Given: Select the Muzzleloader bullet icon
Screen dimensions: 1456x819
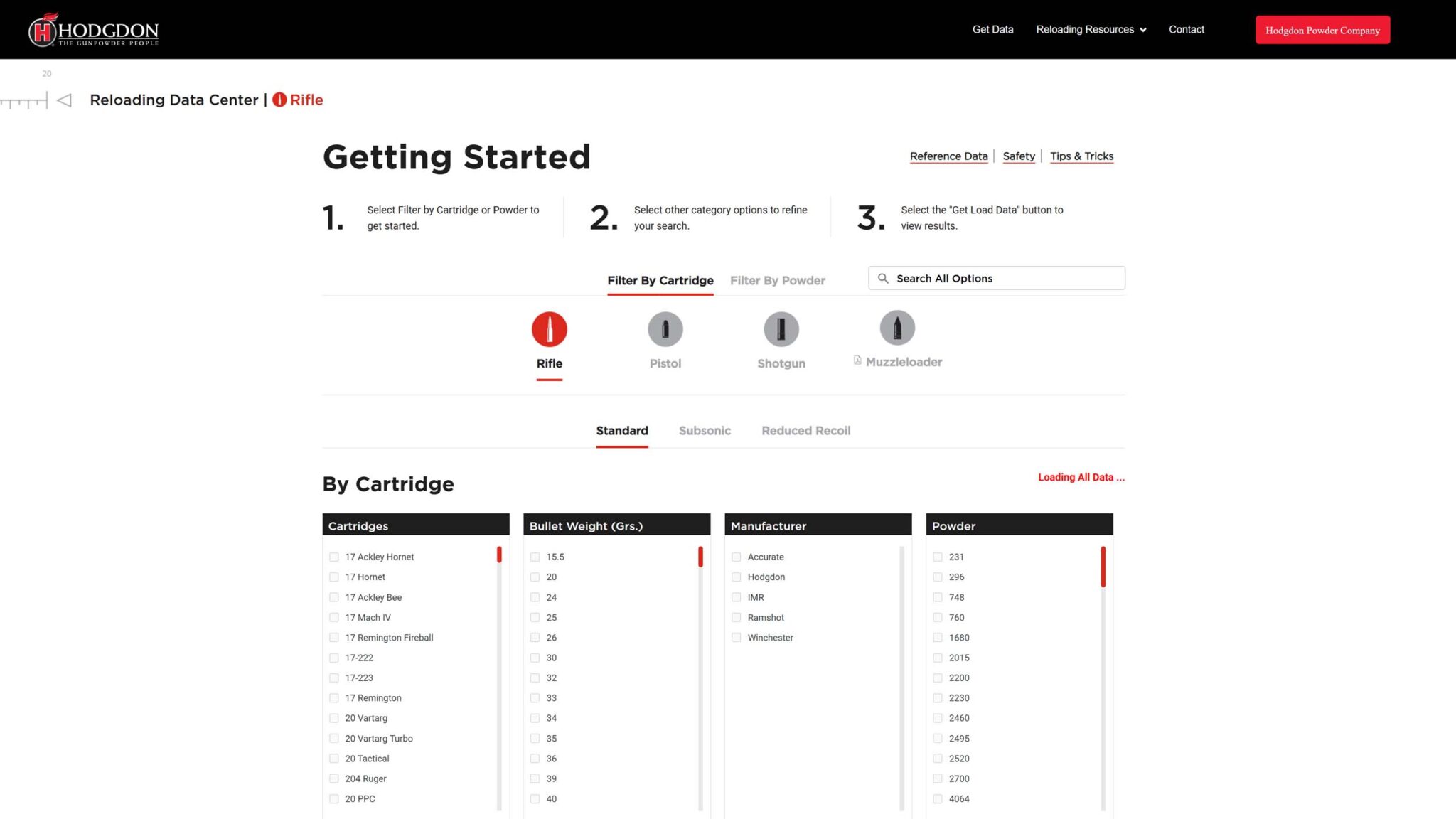Looking at the screenshot, I should pos(896,328).
